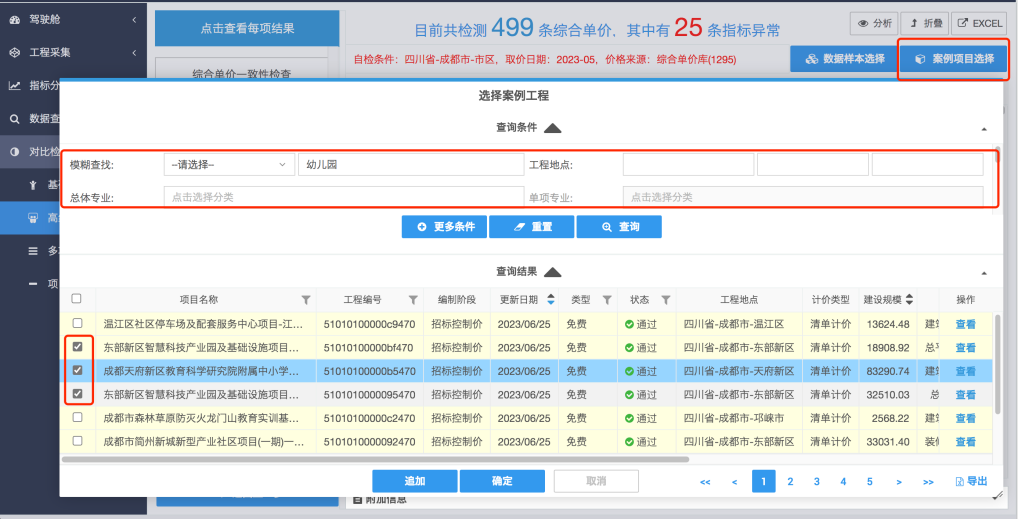Screen dimensions: 1018x519
Task: Go to results page 5
Action: (x=870, y=481)
